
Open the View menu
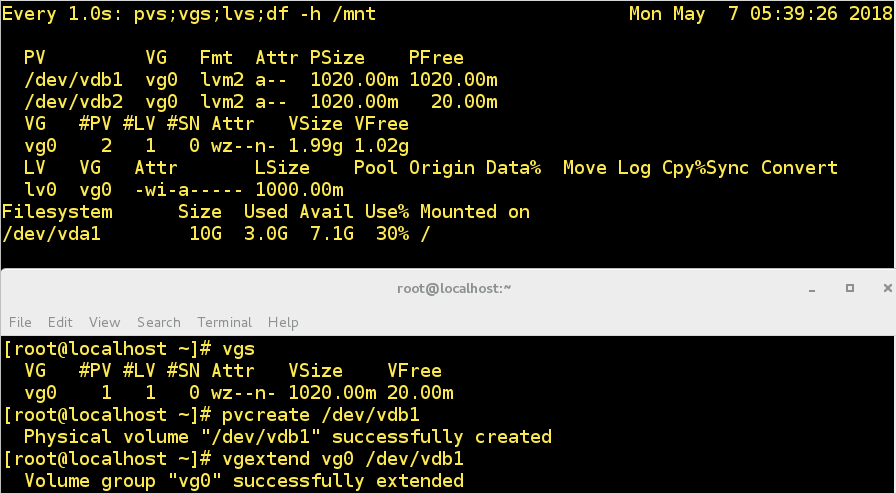[104, 322]
